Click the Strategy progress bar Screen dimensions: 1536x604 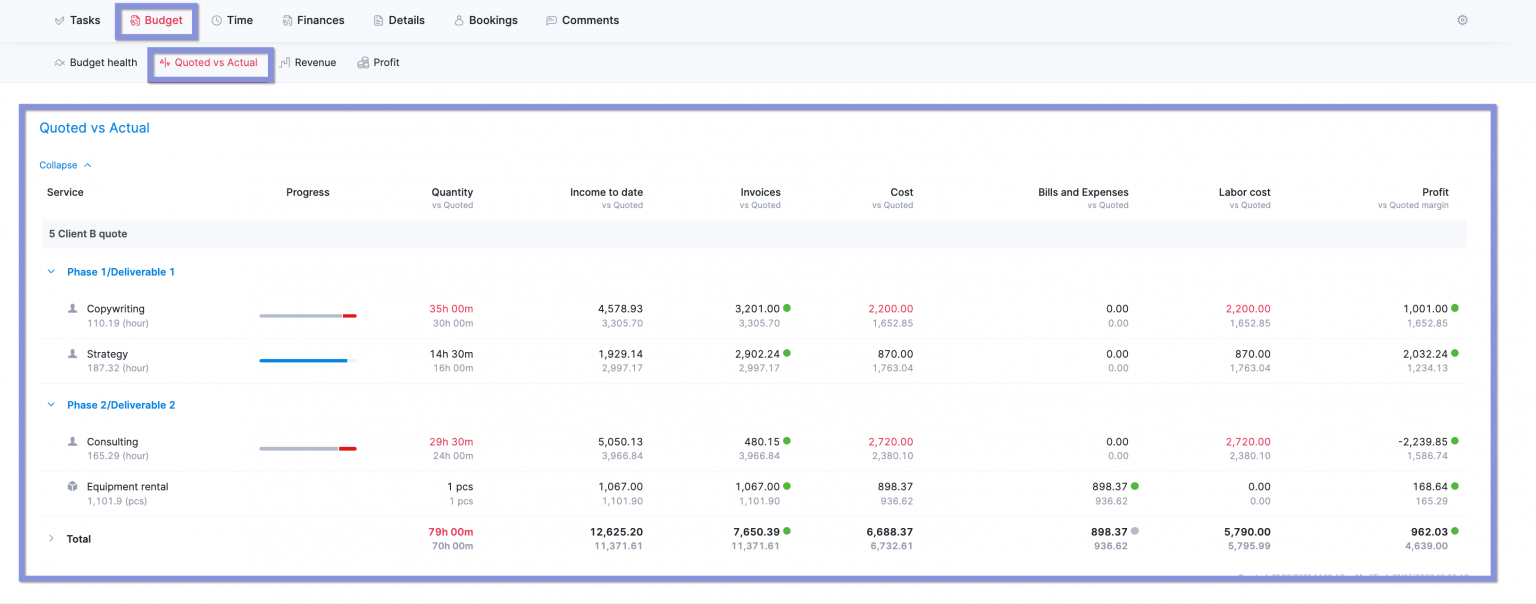pyautogui.click(x=307, y=360)
